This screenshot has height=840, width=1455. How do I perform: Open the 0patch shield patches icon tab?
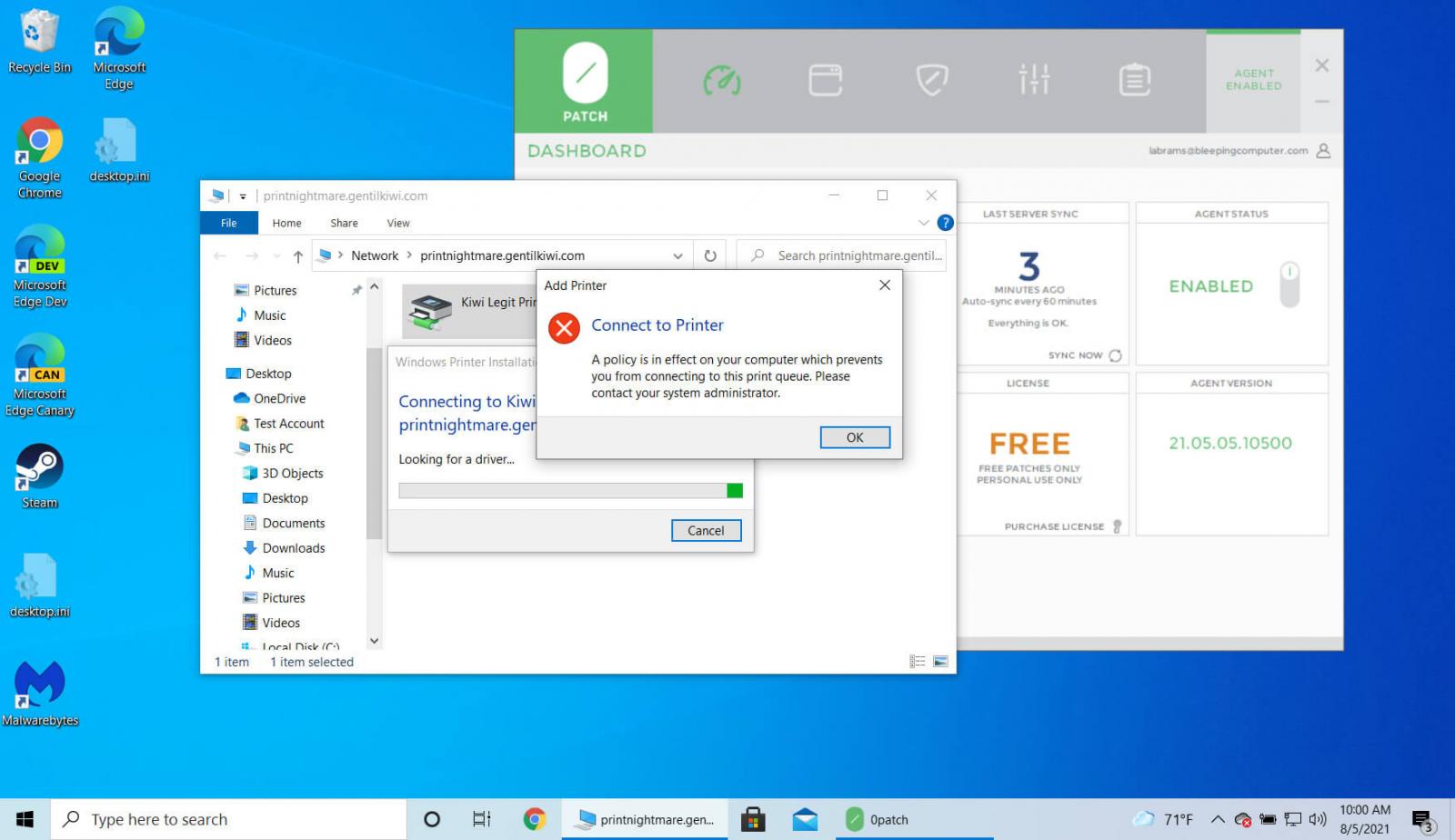click(931, 80)
